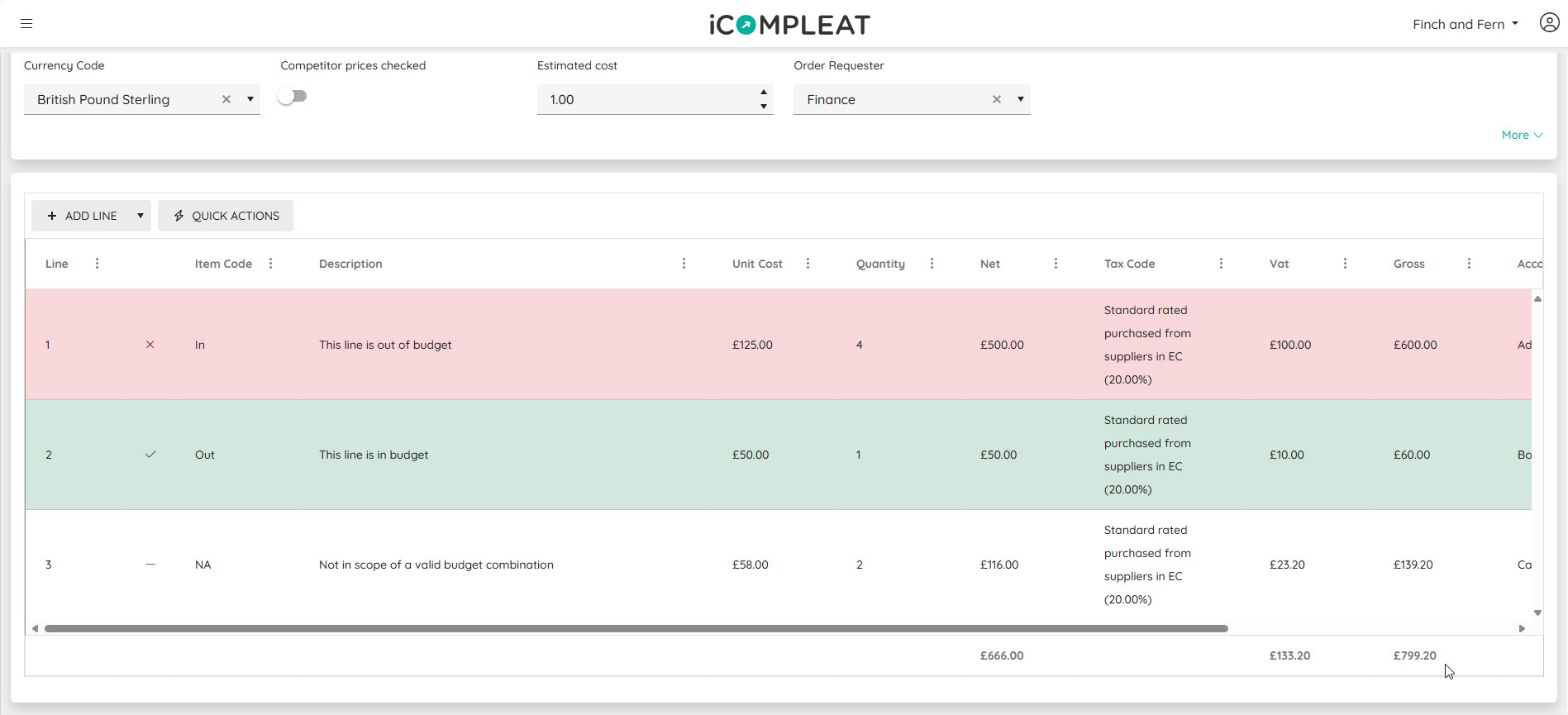Viewport: 1568px width, 715px height.
Task: Toggle the Competitor prices checked switch
Action: coord(293,97)
